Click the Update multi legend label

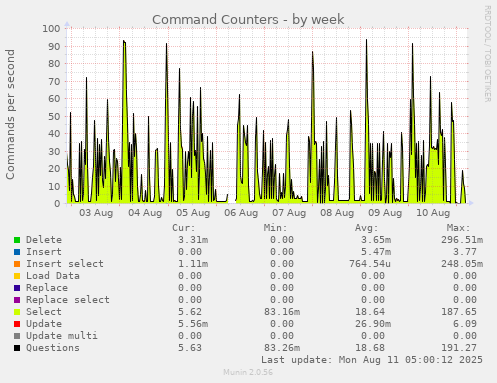coord(62,336)
